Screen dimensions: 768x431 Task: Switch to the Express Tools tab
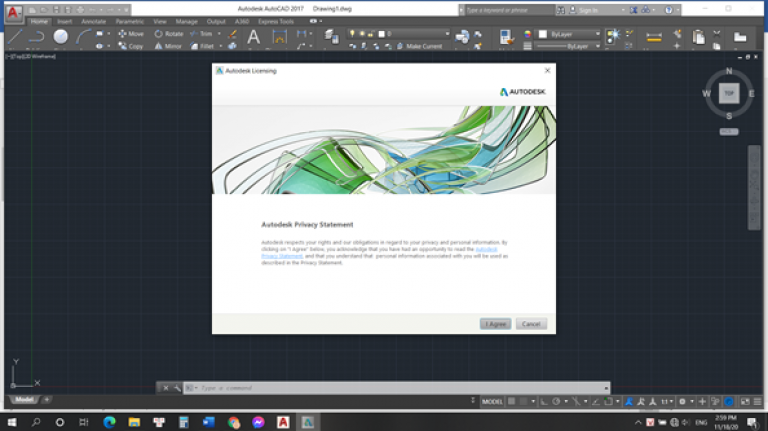[276, 22]
